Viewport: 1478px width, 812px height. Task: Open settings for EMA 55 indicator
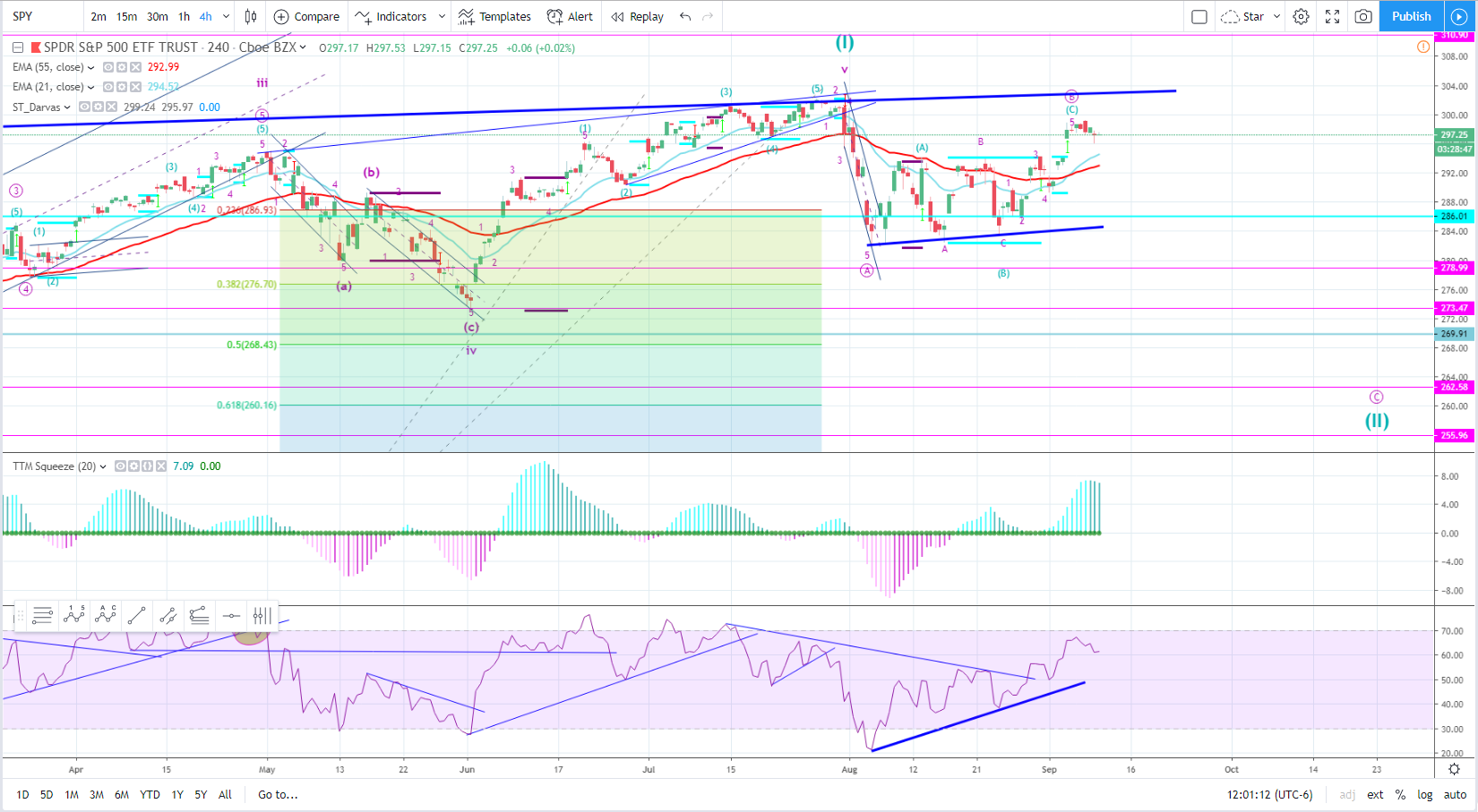click(x=122, y=67)
